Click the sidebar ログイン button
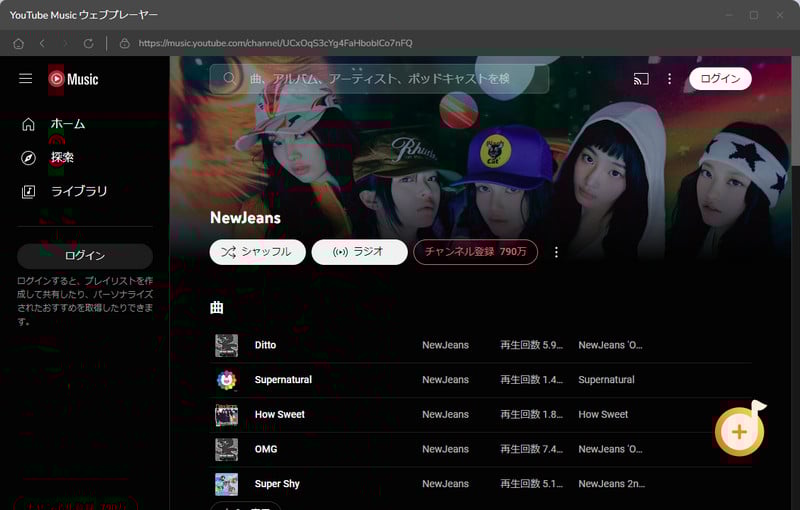Image resolution: width=800 pixels, height=510 pixels. pos(85,256)
